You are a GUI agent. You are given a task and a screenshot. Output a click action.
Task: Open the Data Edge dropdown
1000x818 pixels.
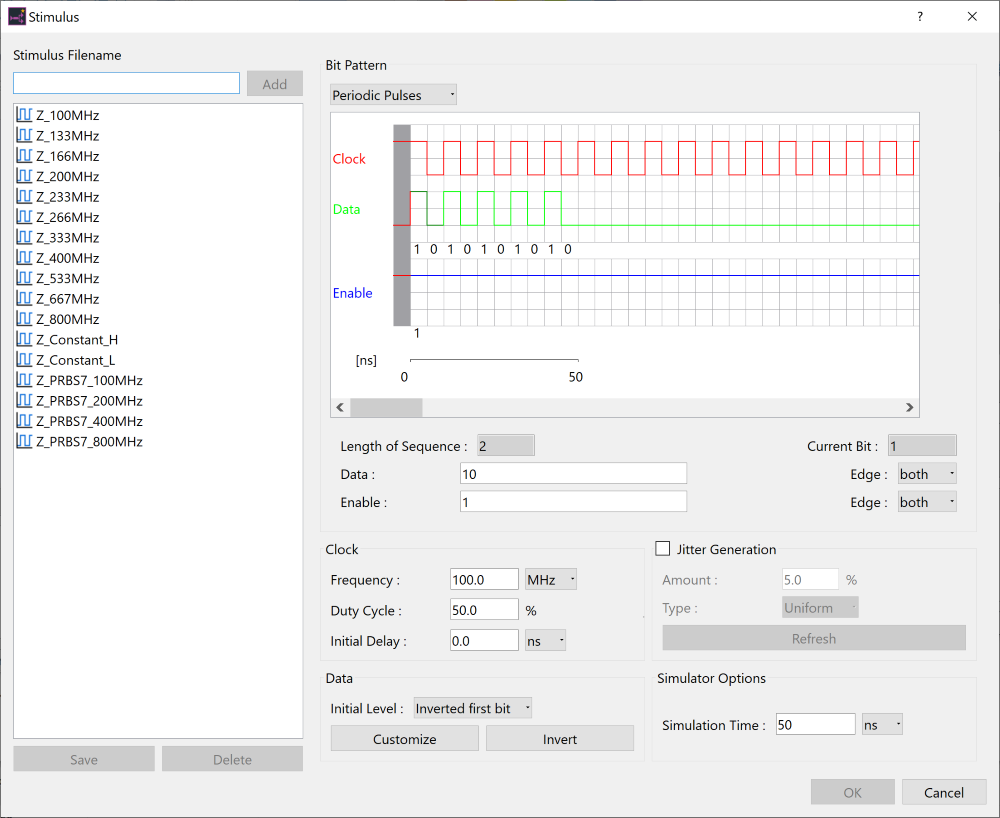tap(926, 474)
